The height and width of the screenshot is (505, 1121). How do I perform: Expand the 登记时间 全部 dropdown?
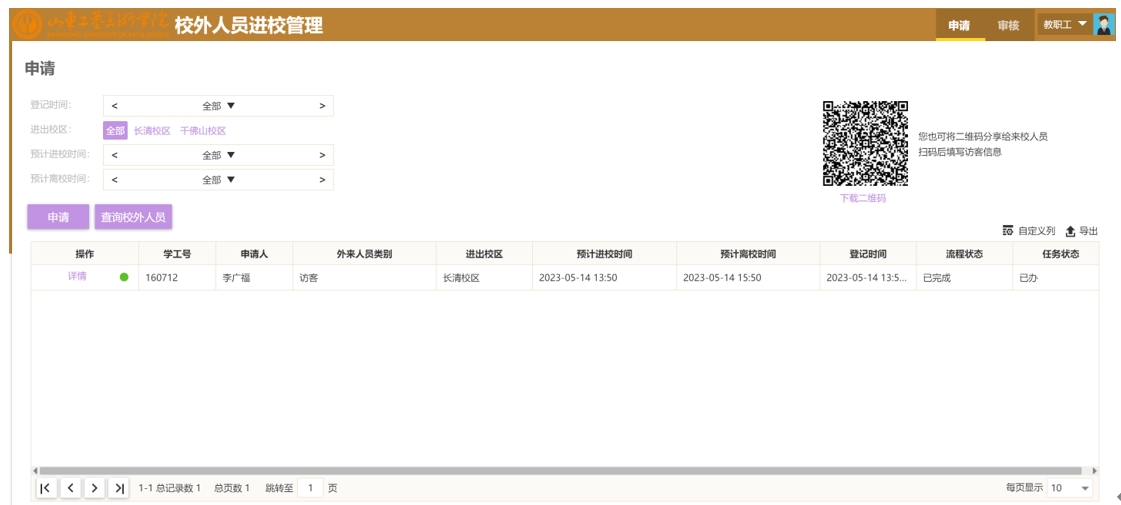pyautogui.click(x=218, y=106)
